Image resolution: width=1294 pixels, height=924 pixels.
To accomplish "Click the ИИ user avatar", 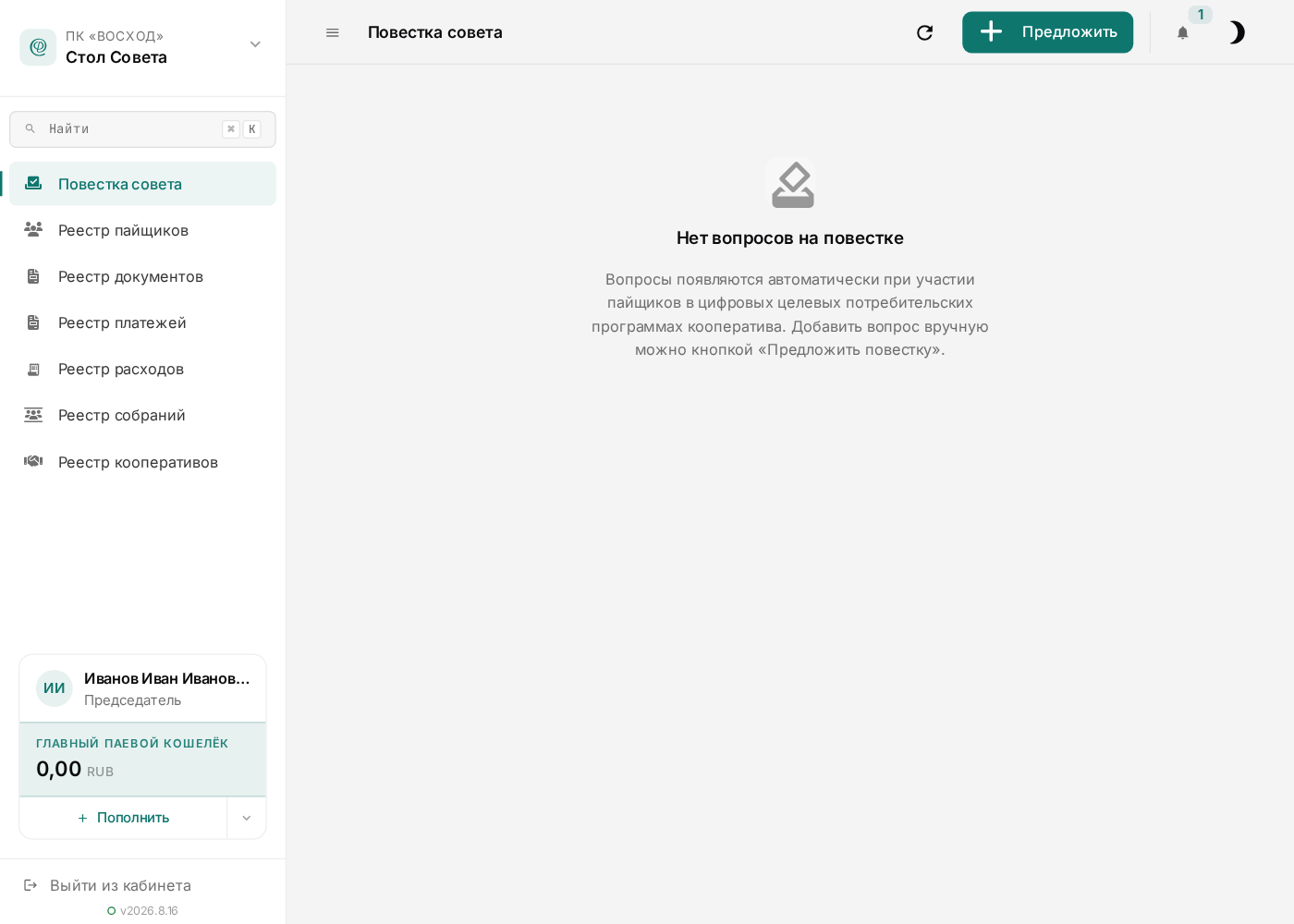I will [x=55, y=688].
